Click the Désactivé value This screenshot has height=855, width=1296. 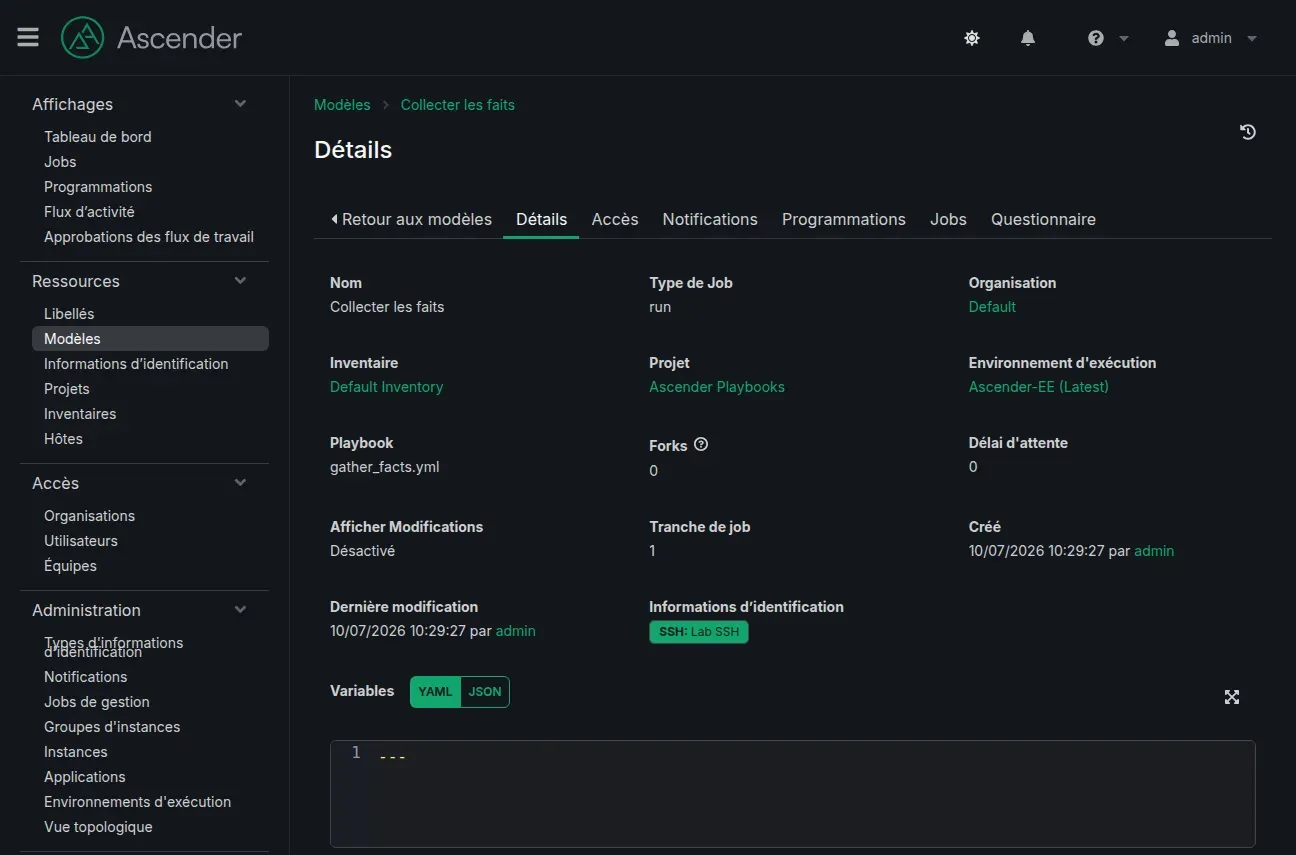point(362,551)
